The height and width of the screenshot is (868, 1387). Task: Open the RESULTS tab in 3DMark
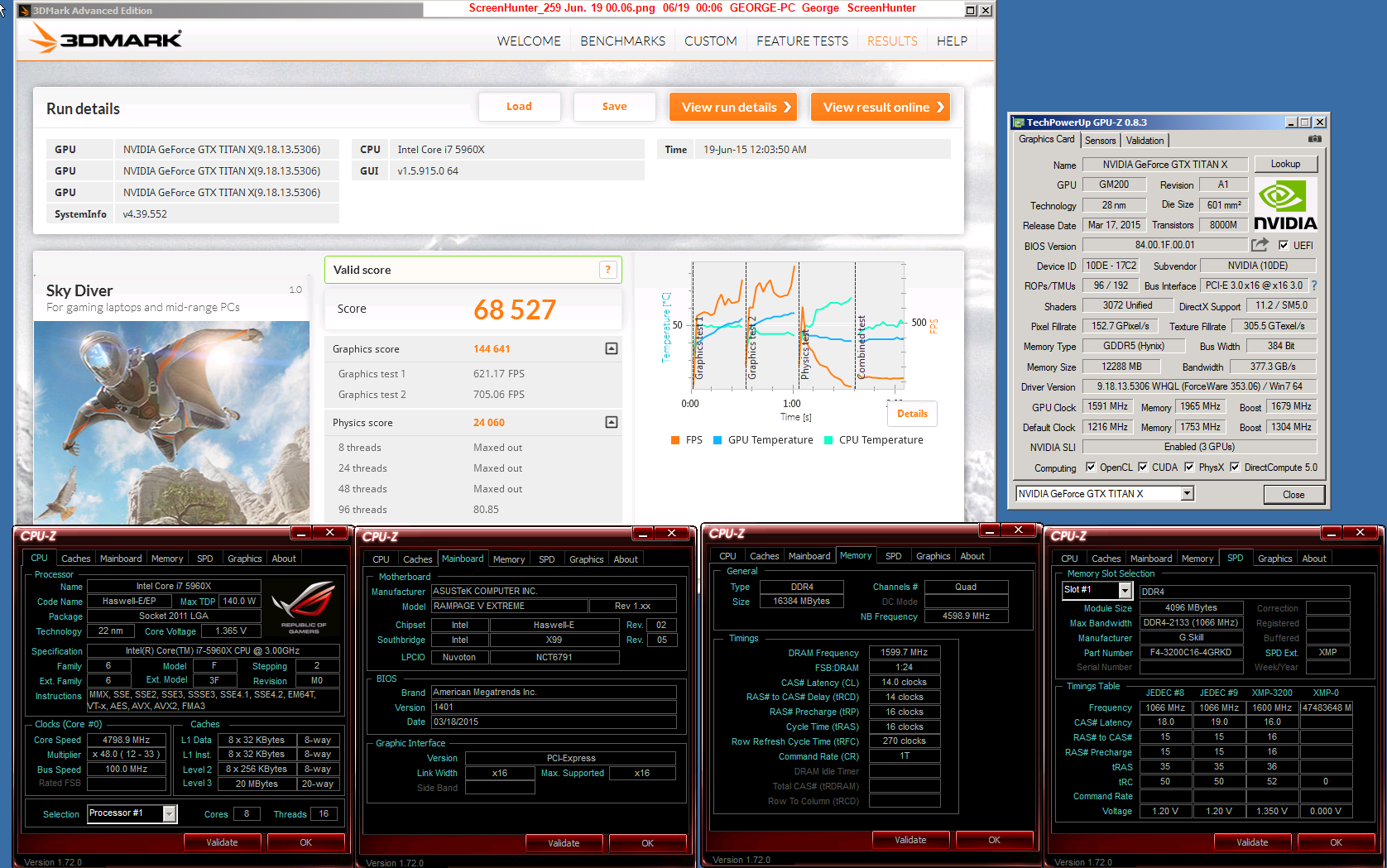pyautogui.click(x=892, y=41)
